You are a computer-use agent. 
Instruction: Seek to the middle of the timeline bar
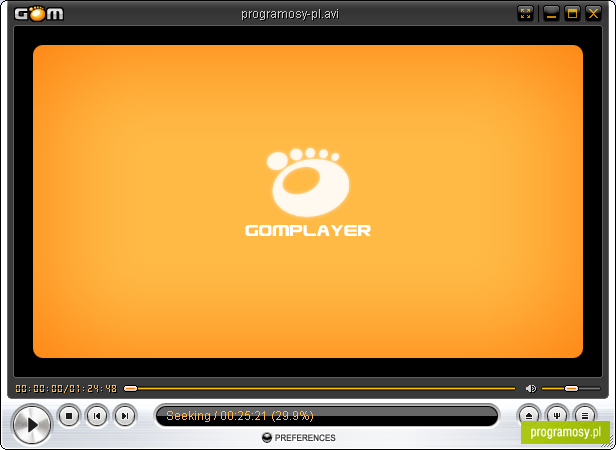[319, 388]
